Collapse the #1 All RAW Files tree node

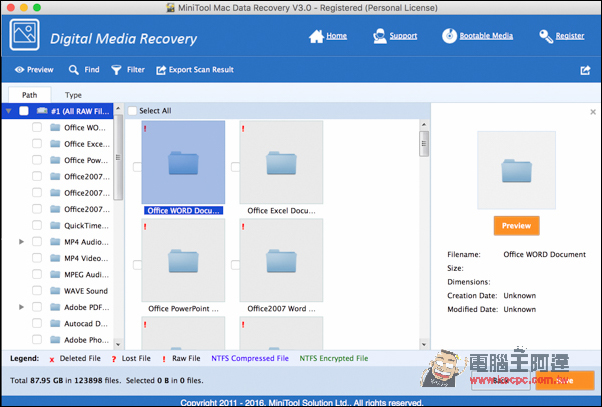(8, 111)
